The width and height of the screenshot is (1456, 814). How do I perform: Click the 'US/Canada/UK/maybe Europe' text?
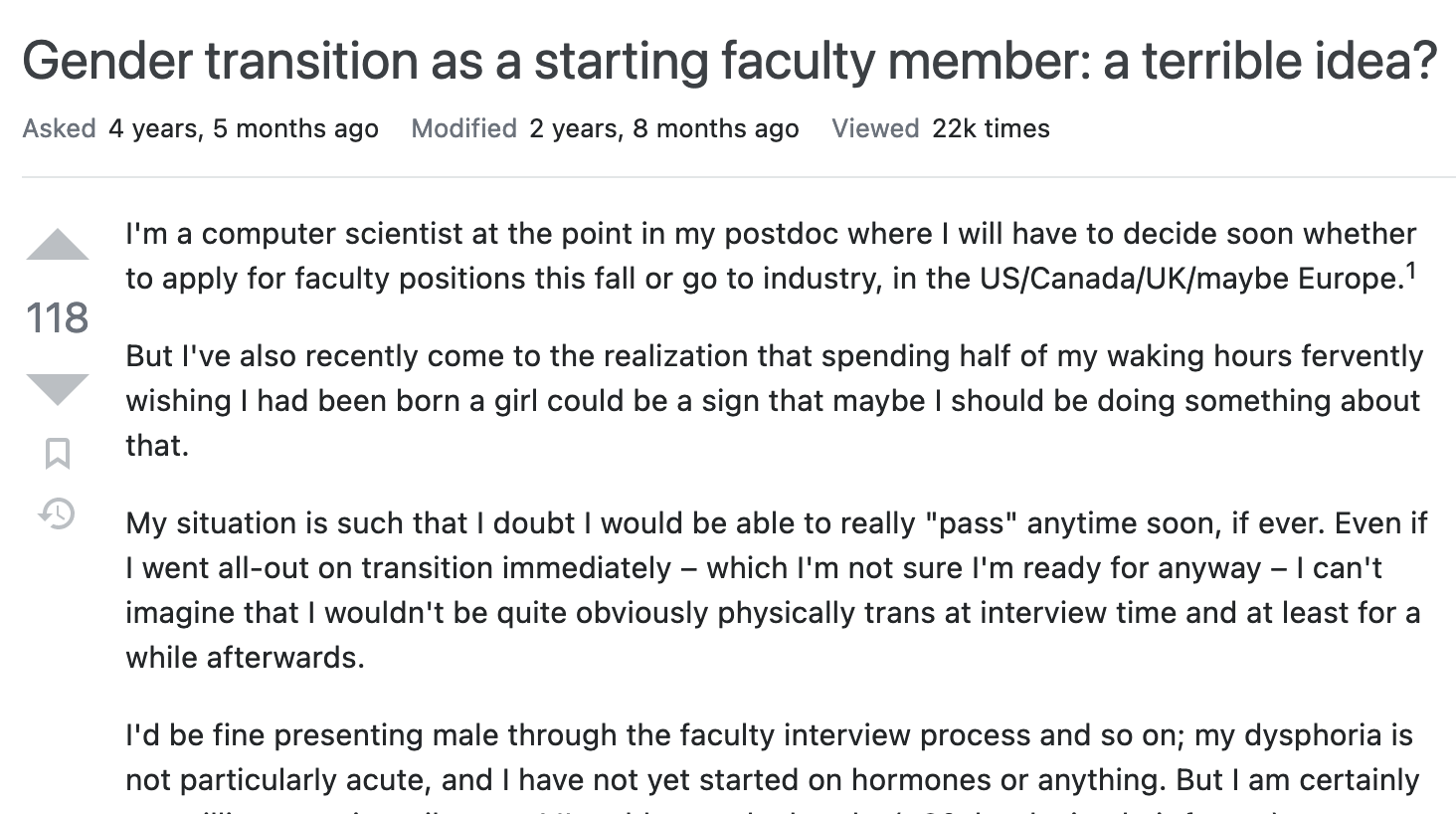tap(1188, 279)
